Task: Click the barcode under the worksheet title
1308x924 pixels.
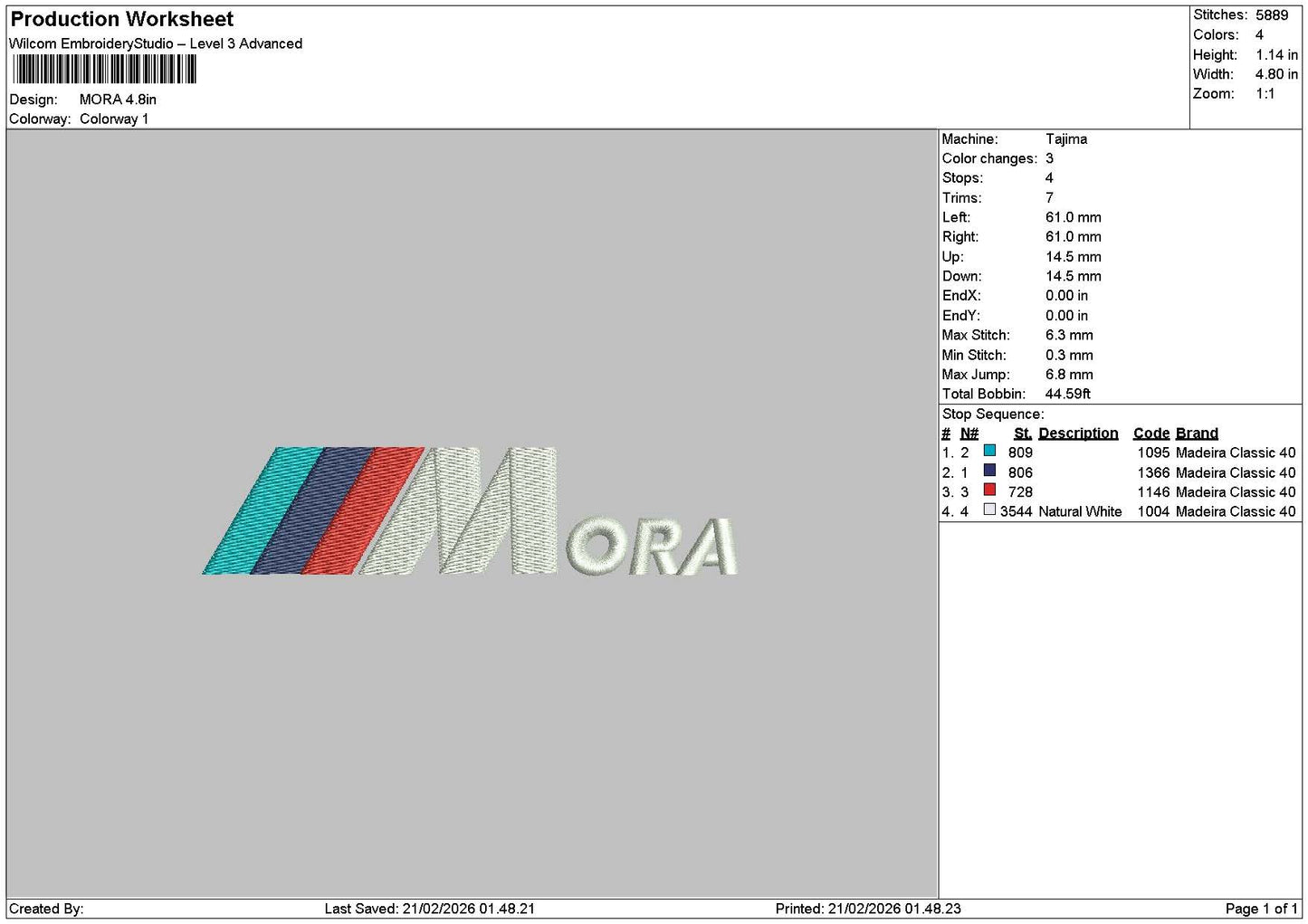Action: pyautogui.click(x=103, y=70)
